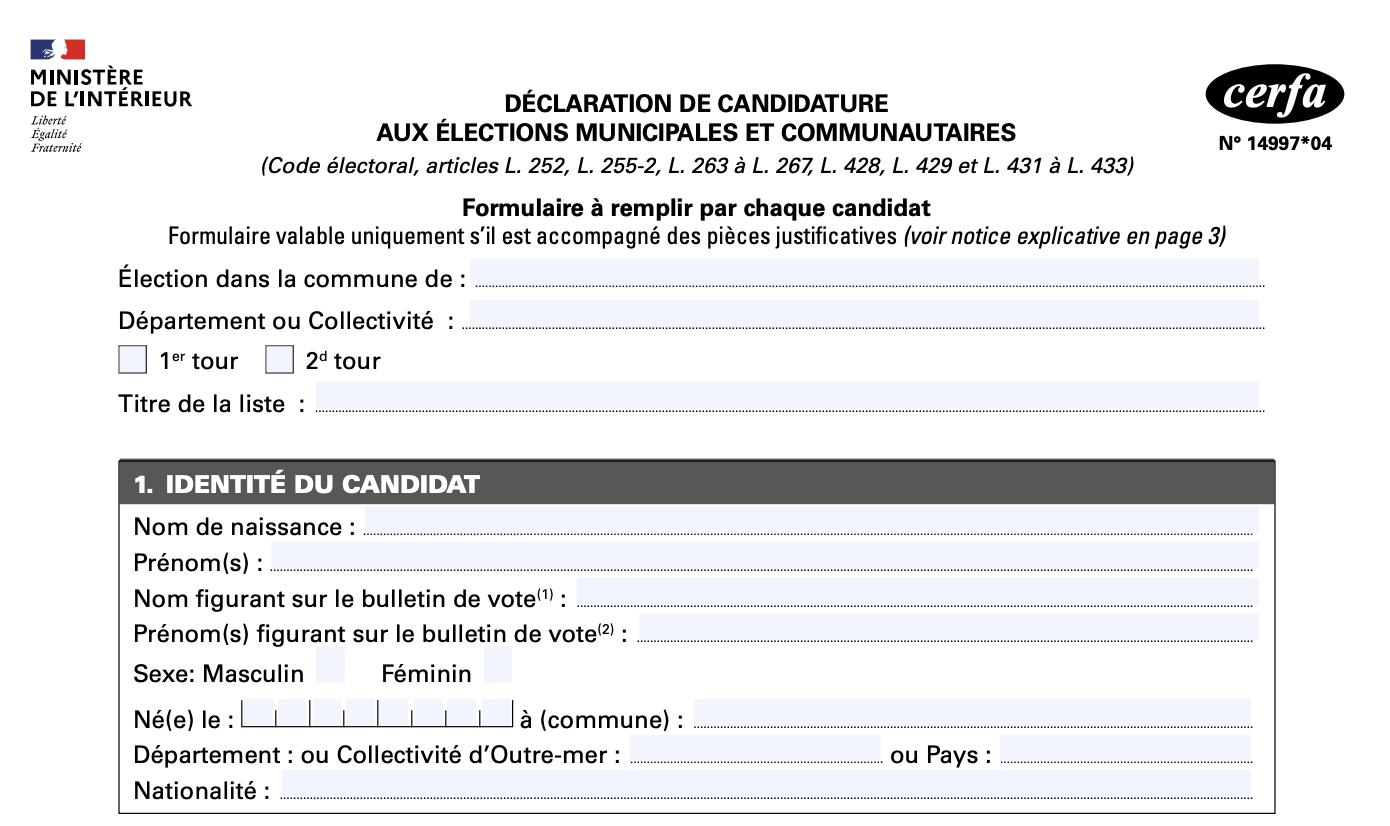Click the Identité du candidat section header
1390x826 pixels.
pos(696,484)
